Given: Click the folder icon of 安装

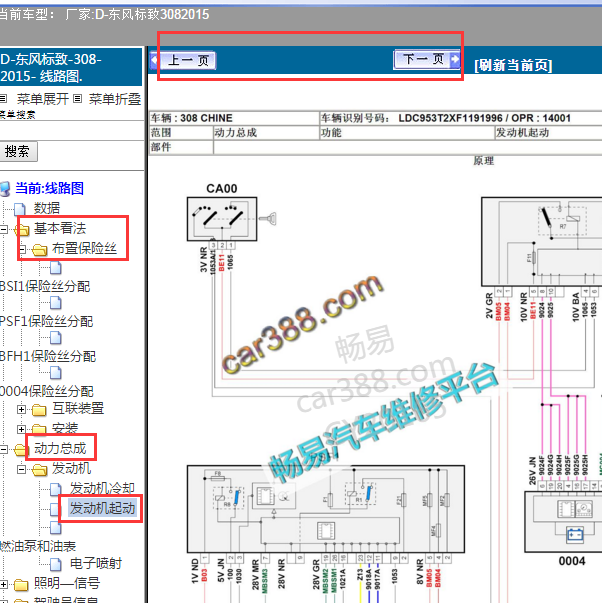Looking at the screenshot, I should click(40, 429).
